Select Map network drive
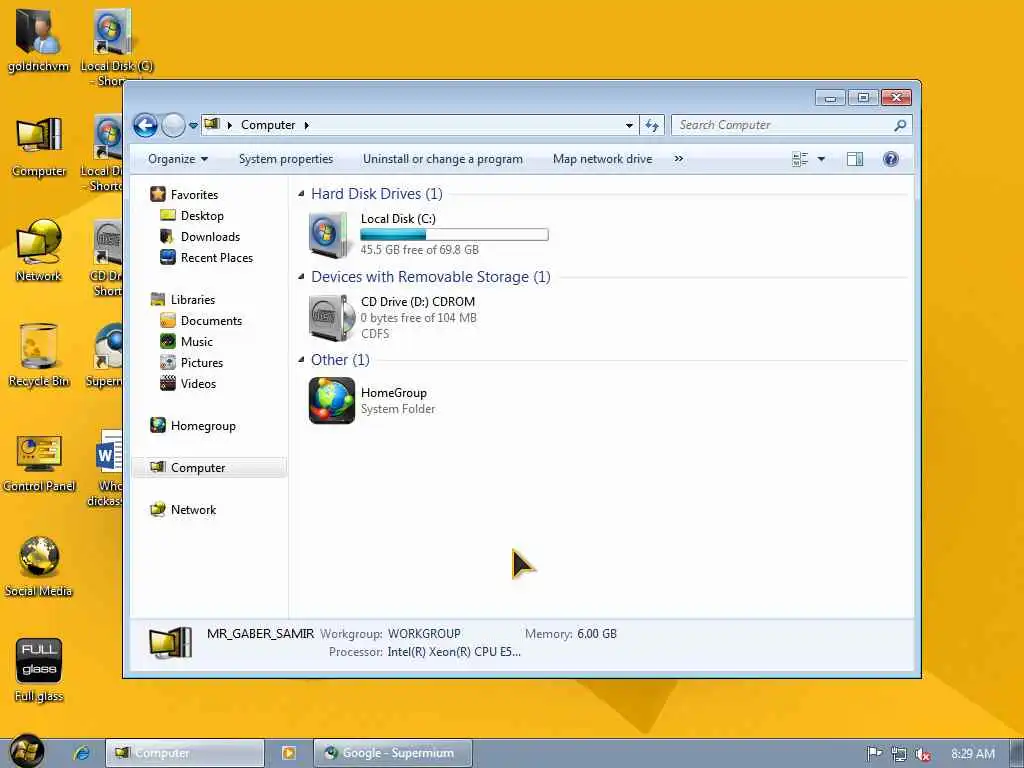 click(602, 159)
